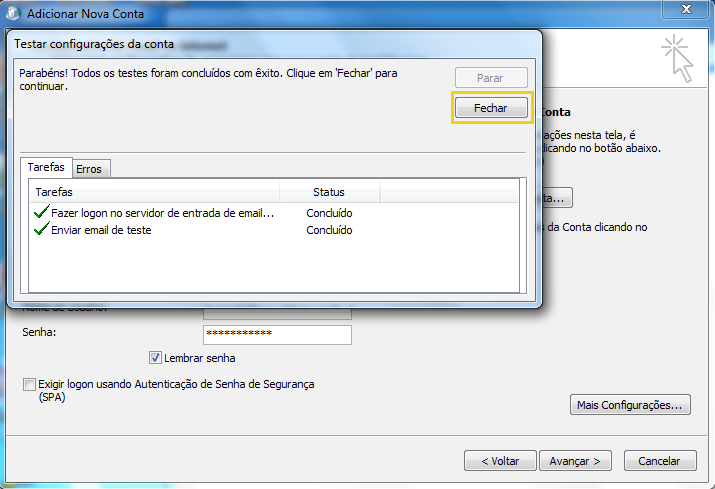Screen dimensions: 715x489
Task: Select the 'Enviar email de teste' row text
Action: (x=109, y=230)
